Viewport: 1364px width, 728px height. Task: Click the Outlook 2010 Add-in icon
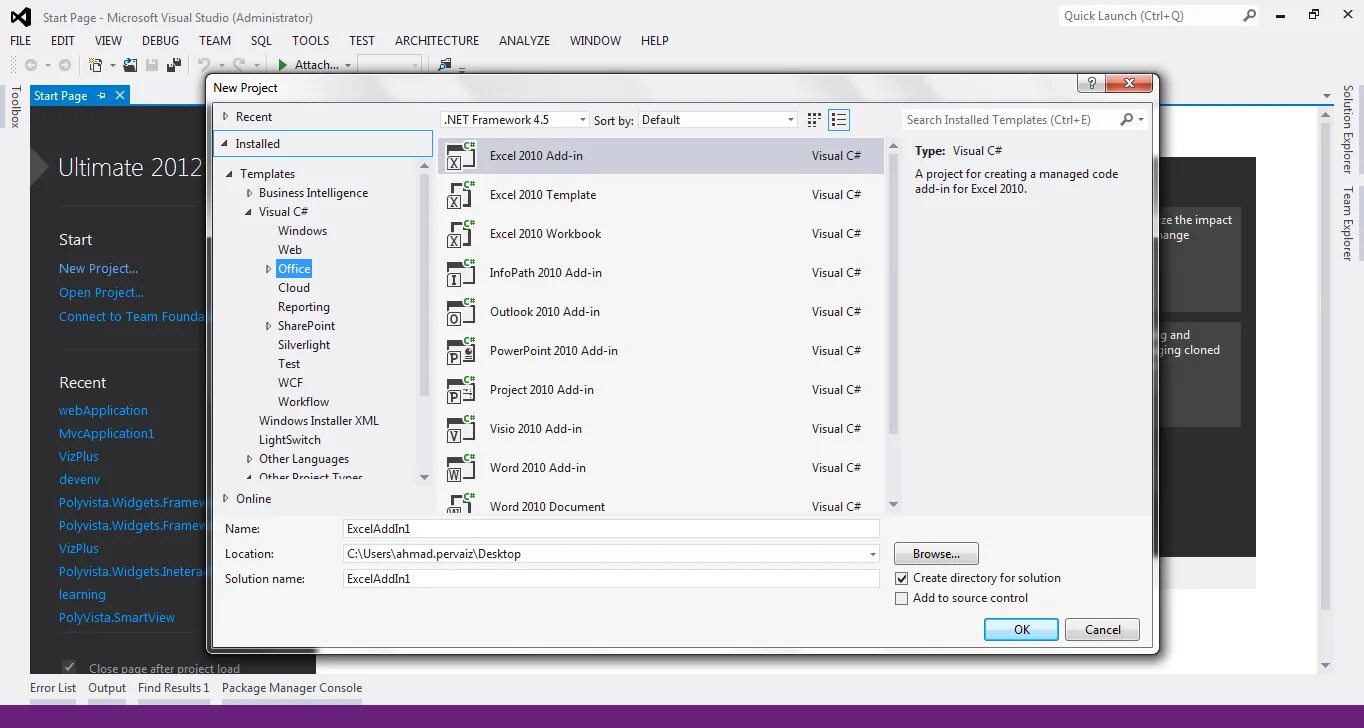[x=461, y=312]
